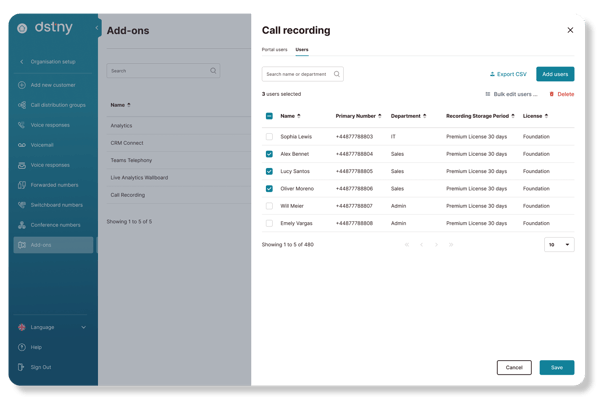Open Live Analytics Wallboard row
600x399 pixels.
(x=179, y=178)
